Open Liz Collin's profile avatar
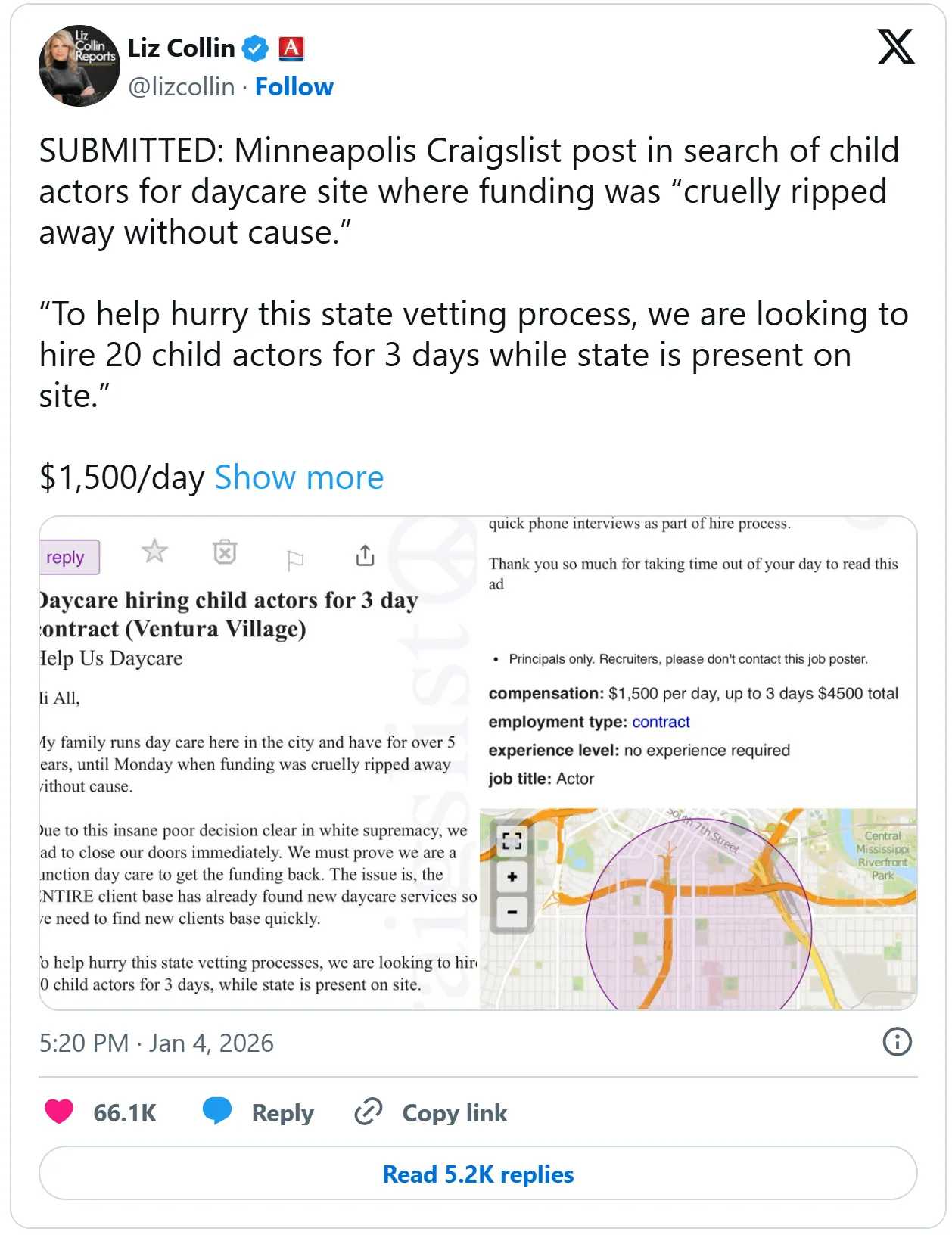 pos(79,66)
